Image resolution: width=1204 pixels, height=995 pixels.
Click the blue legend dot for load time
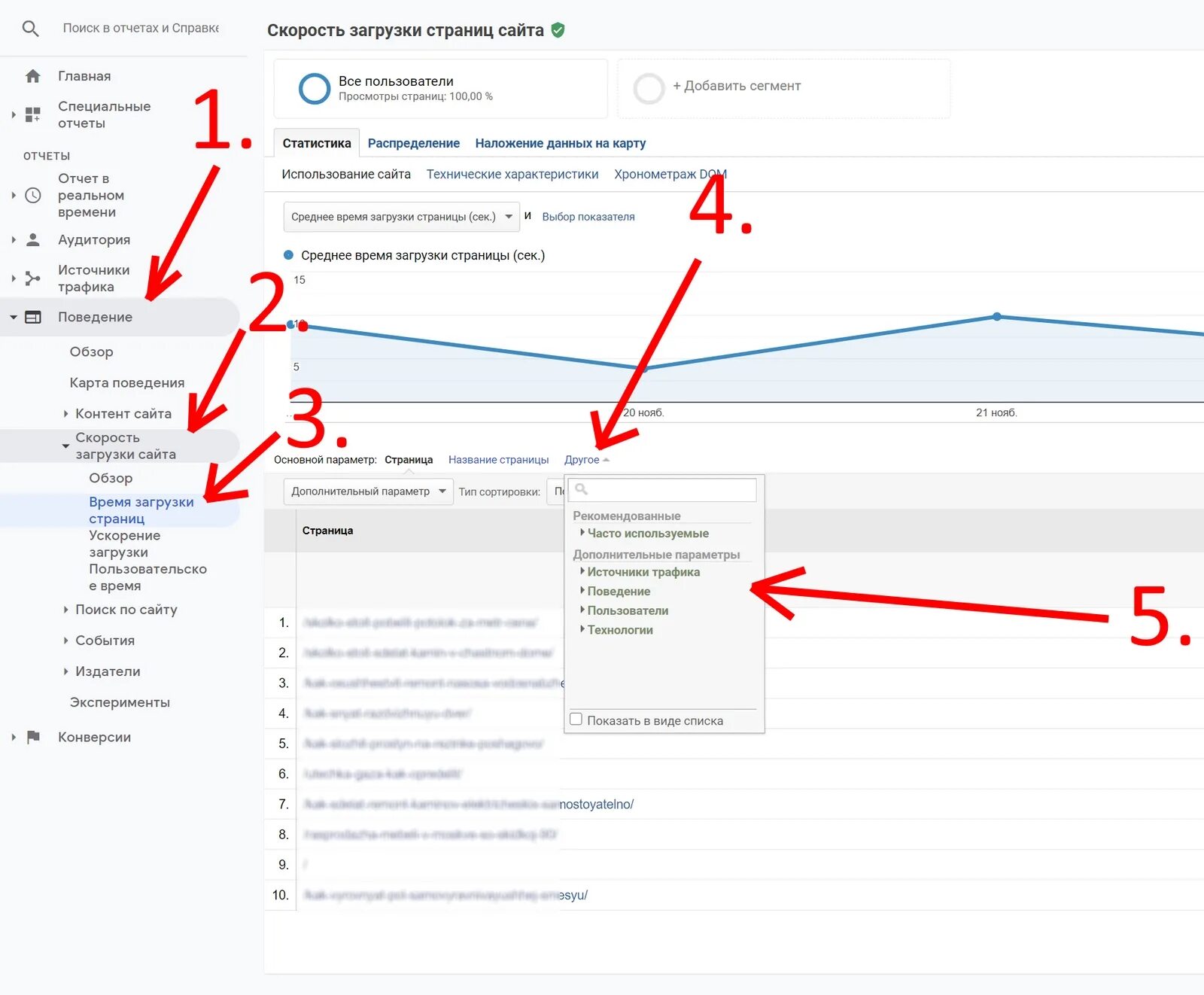(288, 255)
